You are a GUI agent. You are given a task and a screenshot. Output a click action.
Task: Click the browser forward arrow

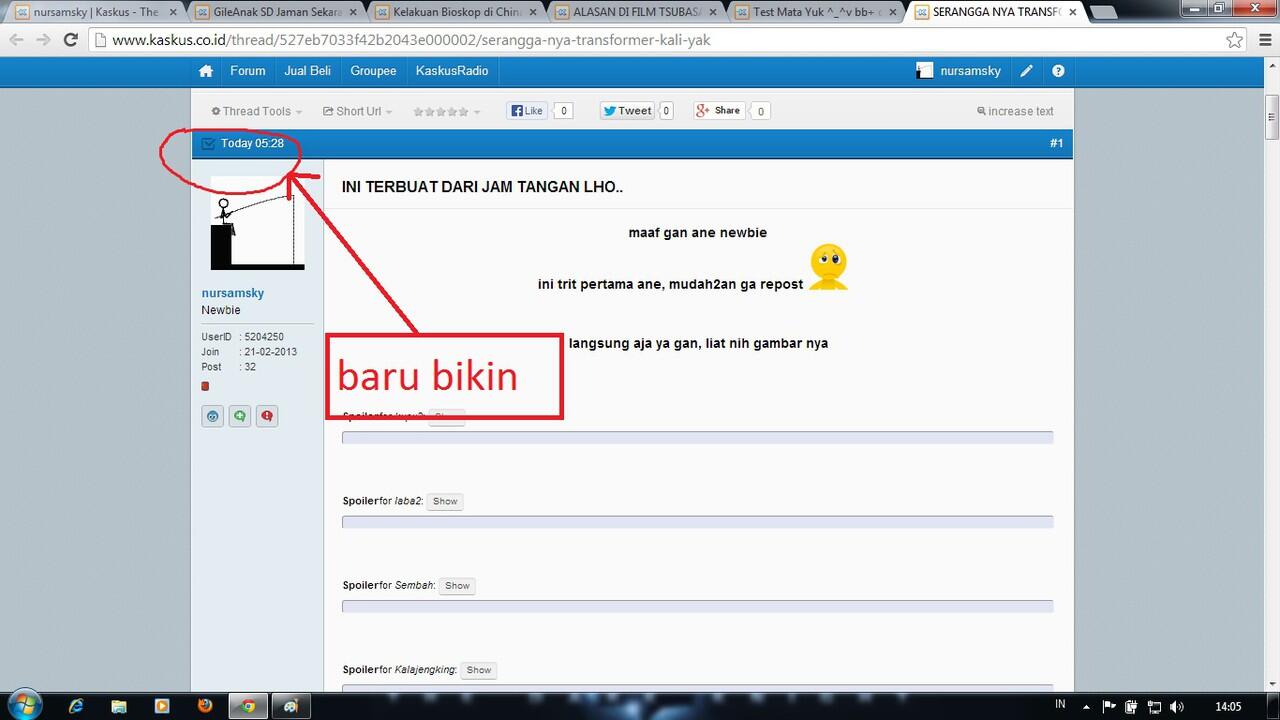[43, 40]
